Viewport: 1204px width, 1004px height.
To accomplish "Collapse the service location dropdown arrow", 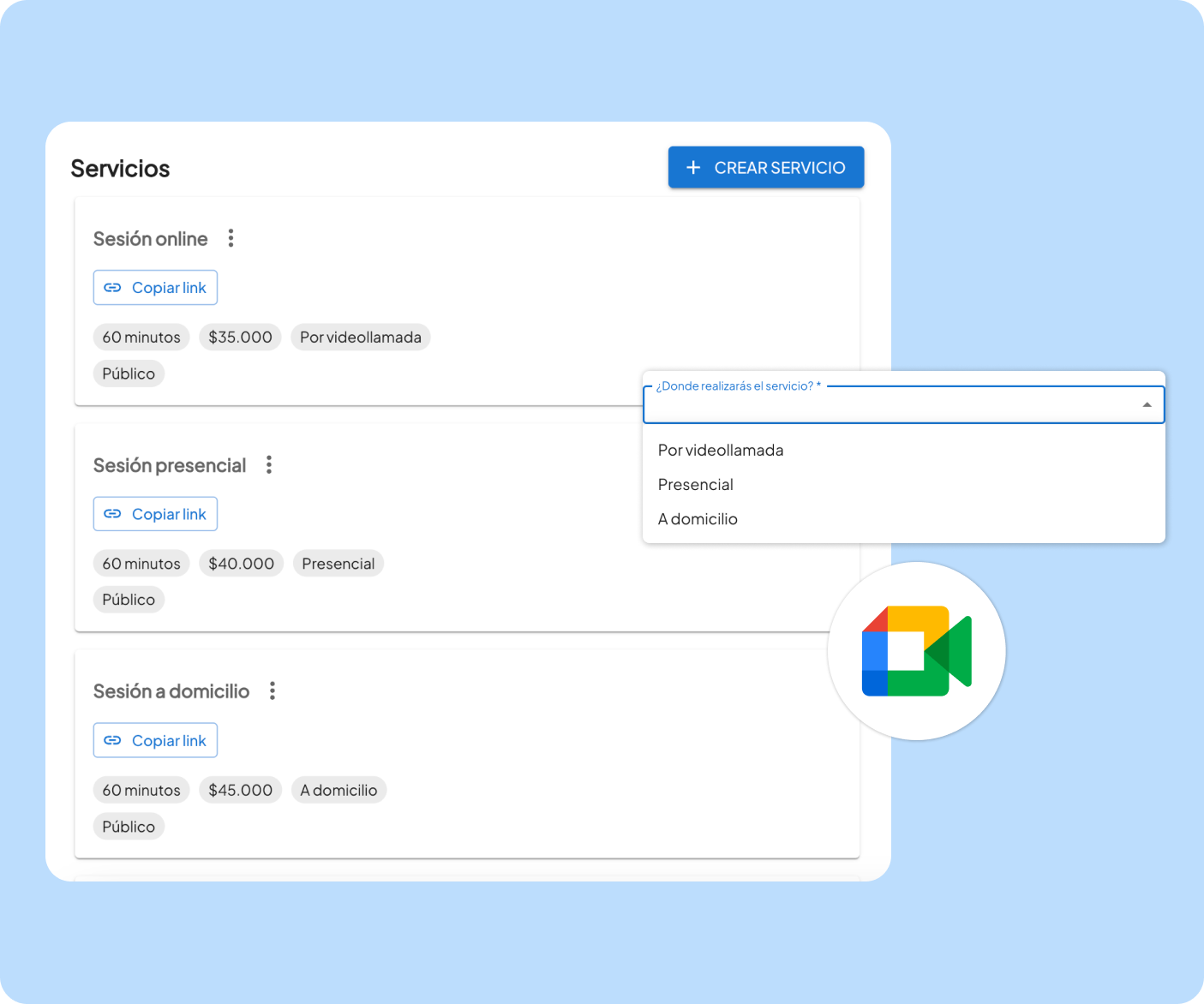I will [1146, 404].
